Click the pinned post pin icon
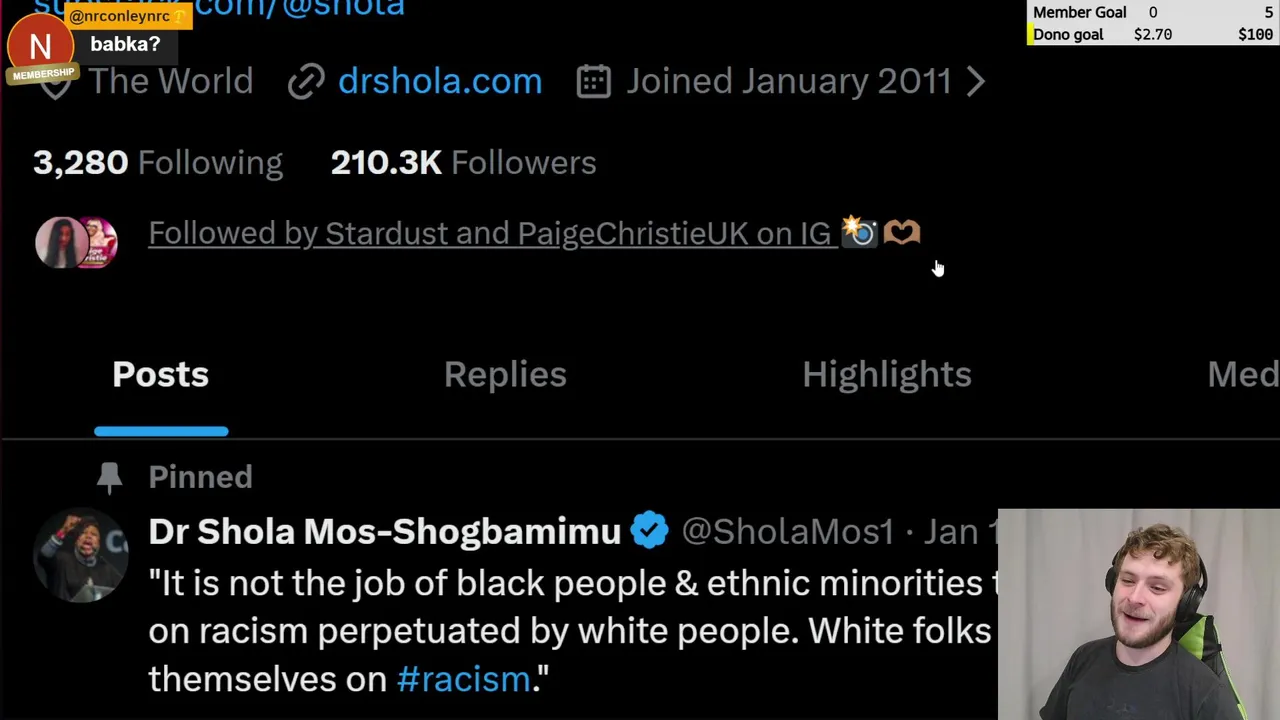Viewport: 1280px width, 720px height. [109, 478]
